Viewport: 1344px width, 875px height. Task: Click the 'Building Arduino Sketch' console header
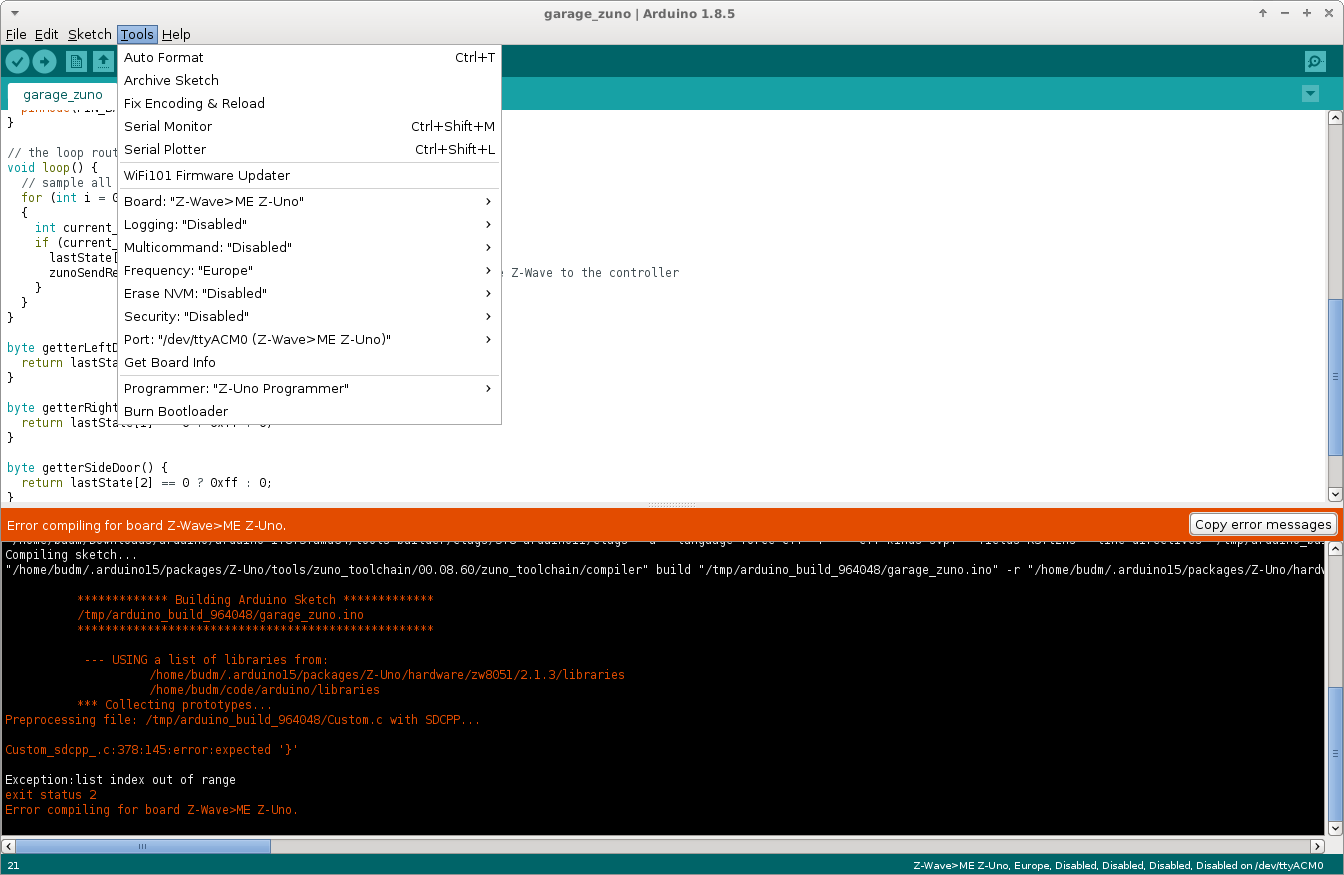255,600
